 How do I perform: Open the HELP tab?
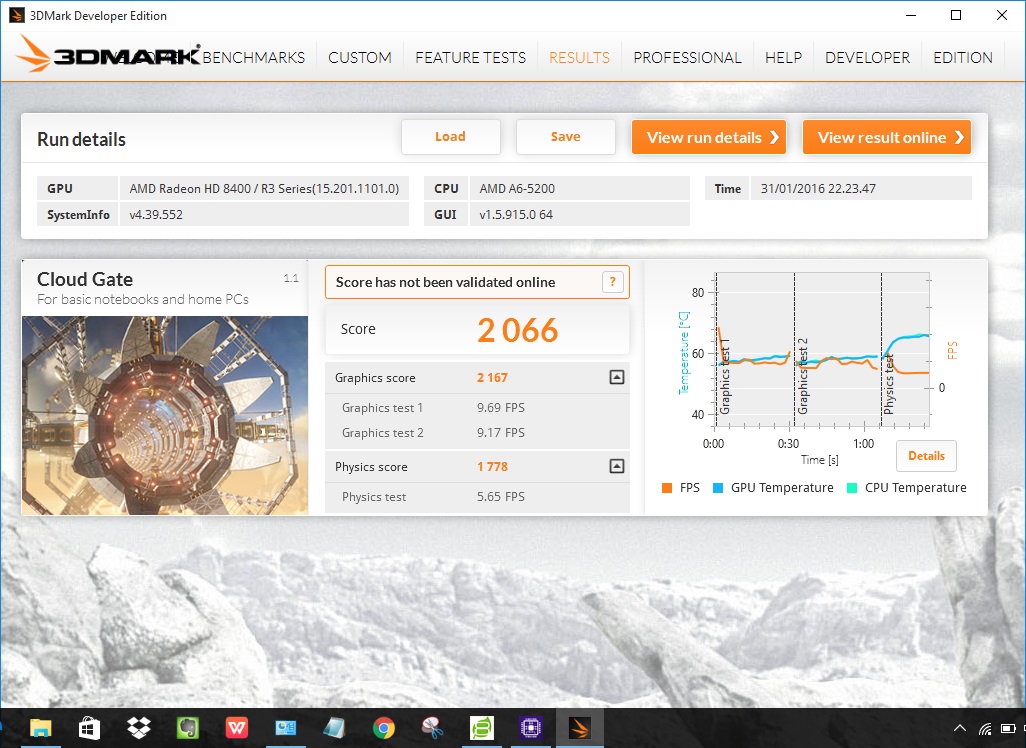point(783,58)
